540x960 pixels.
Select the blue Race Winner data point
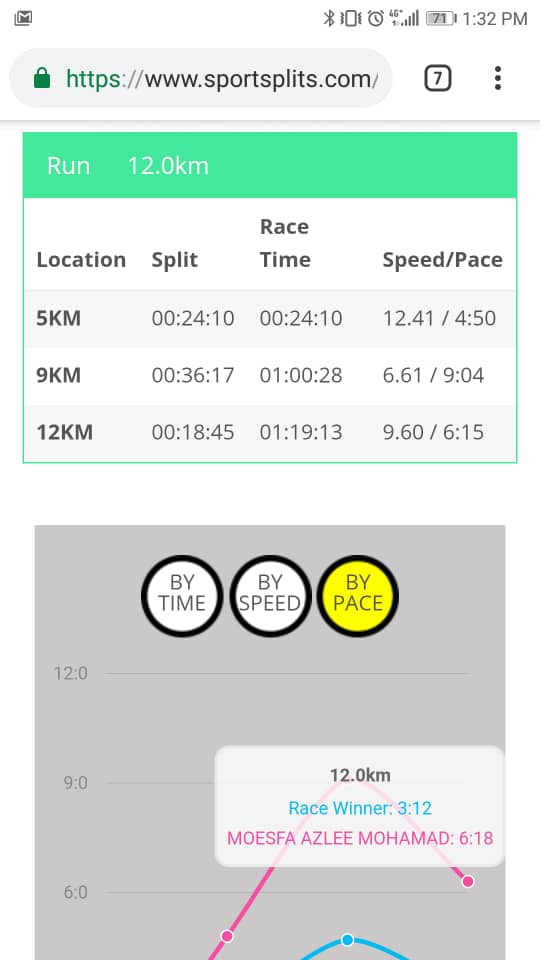pos(348,939)
